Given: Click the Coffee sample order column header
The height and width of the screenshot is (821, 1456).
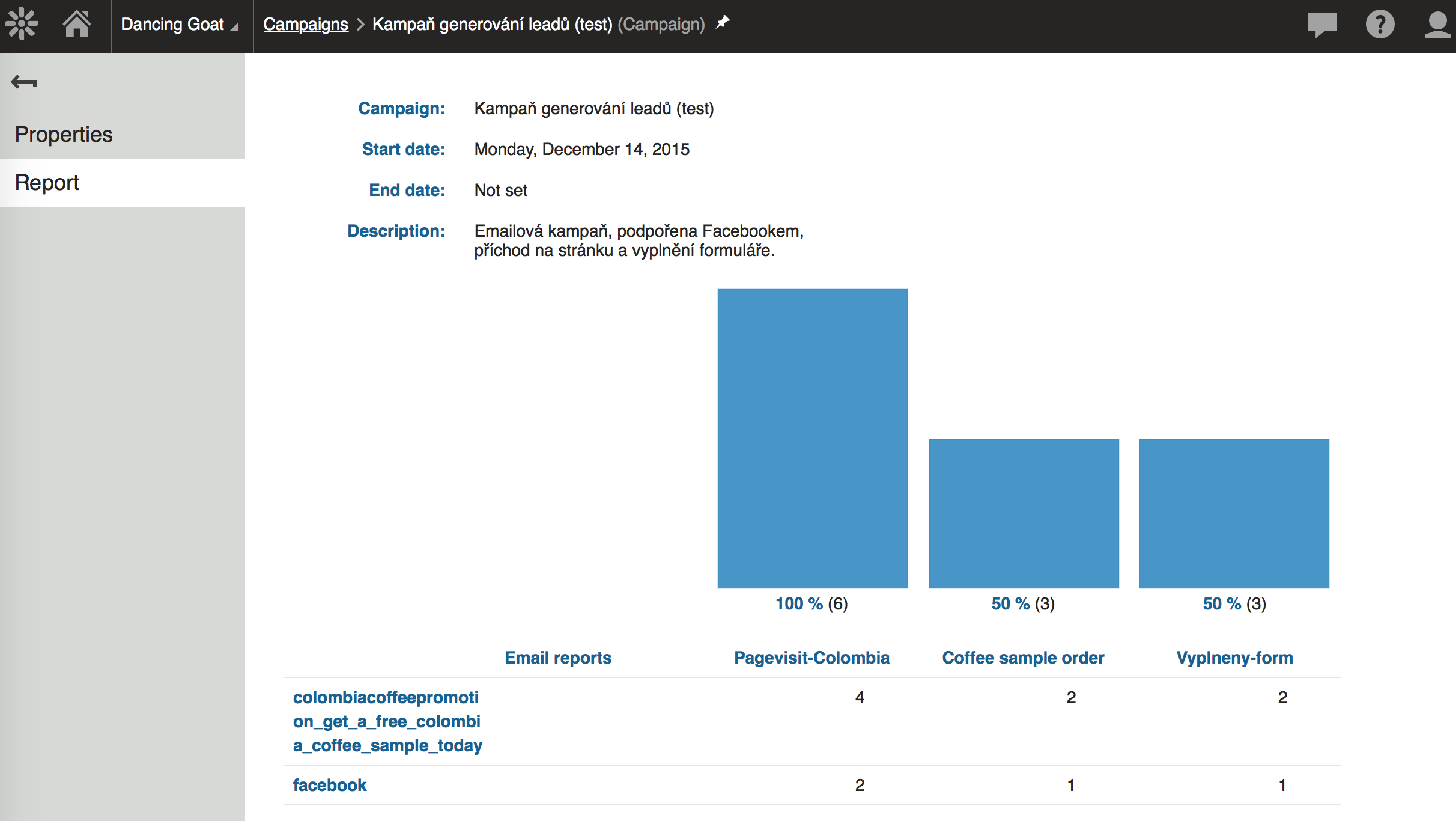Looking at the screenshot, I should point(1023,658).
